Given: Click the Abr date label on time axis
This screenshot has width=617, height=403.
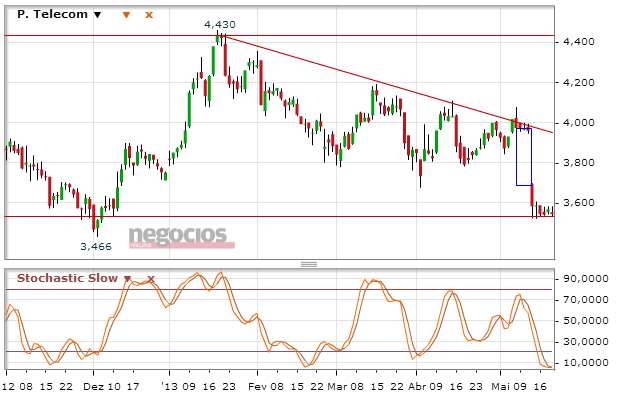Looking at the screenshot, I should pyautogui.click(x=417, y=387).
